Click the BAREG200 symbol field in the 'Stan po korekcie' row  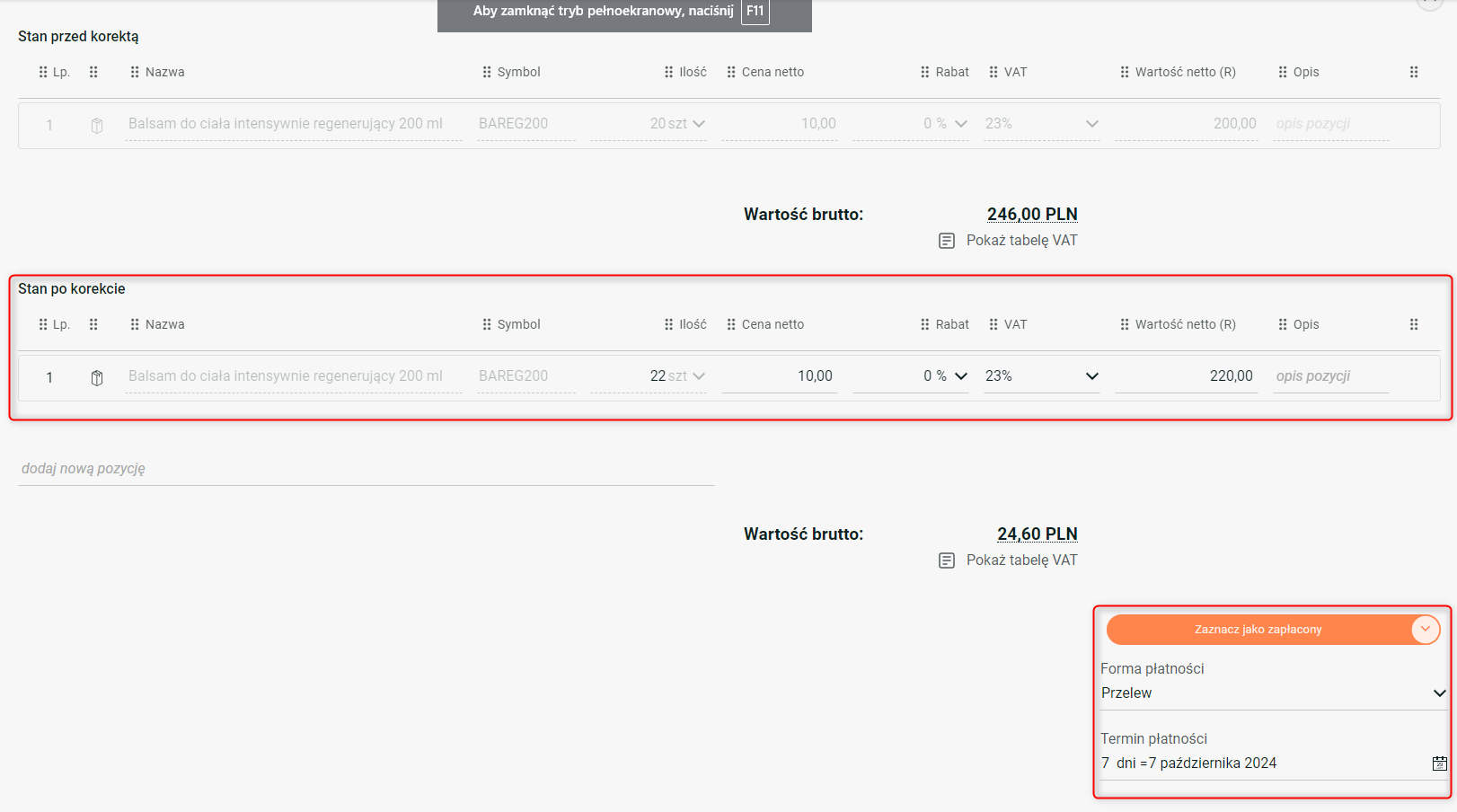coord(526,376)
